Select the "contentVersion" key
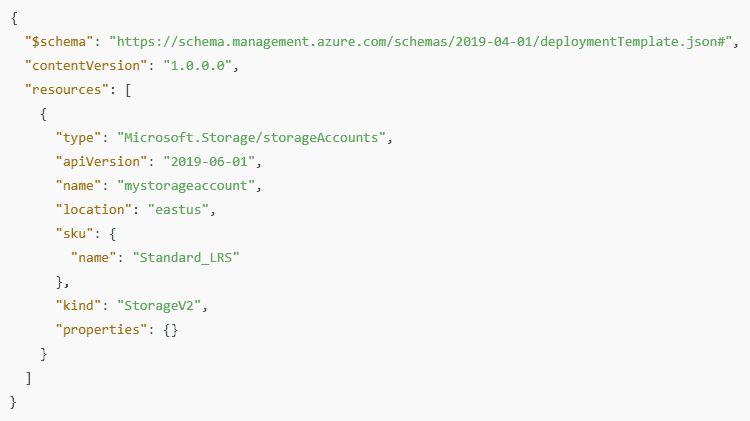Screen dimensions: 750x421 click(83, 66)
